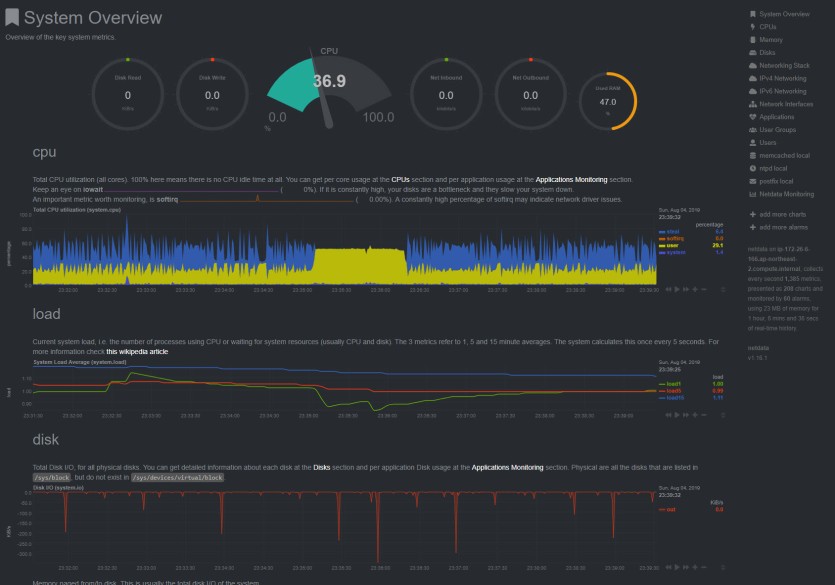
Task: Click the postfix local envelope icon
Action: (752, 182)
